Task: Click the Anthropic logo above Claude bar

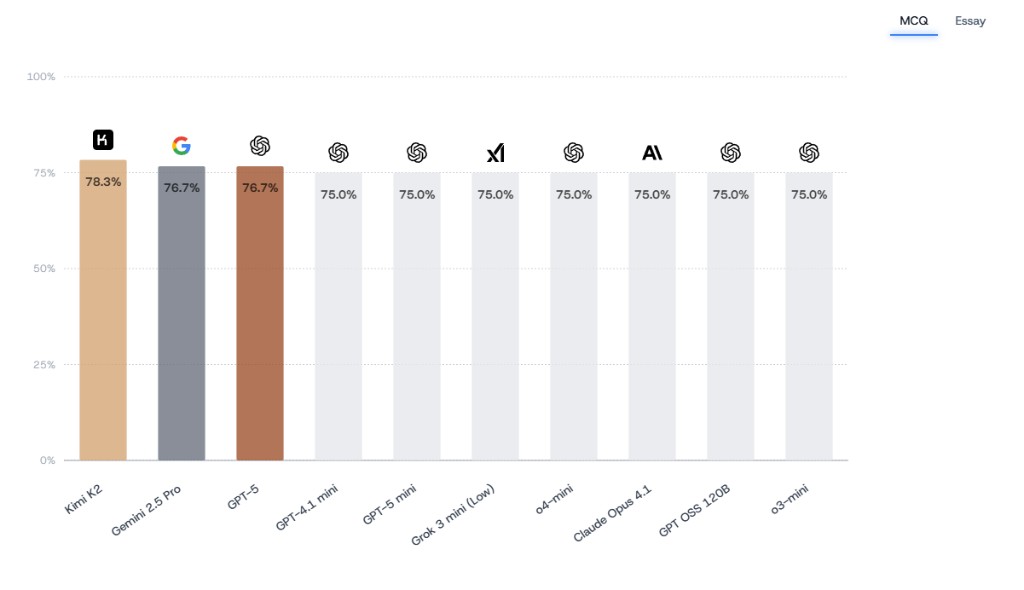Action: tap(652, 153)
